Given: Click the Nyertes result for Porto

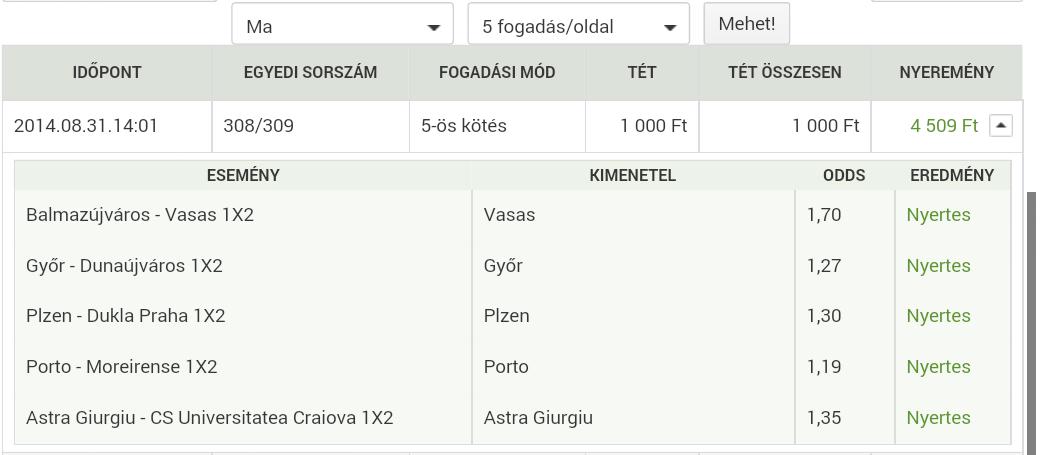Looking at the screenshot, I should tap(938, 367).
